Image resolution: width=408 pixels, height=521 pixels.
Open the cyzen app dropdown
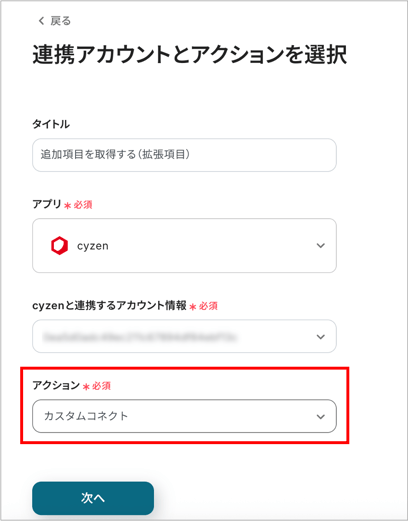point(184,246)
